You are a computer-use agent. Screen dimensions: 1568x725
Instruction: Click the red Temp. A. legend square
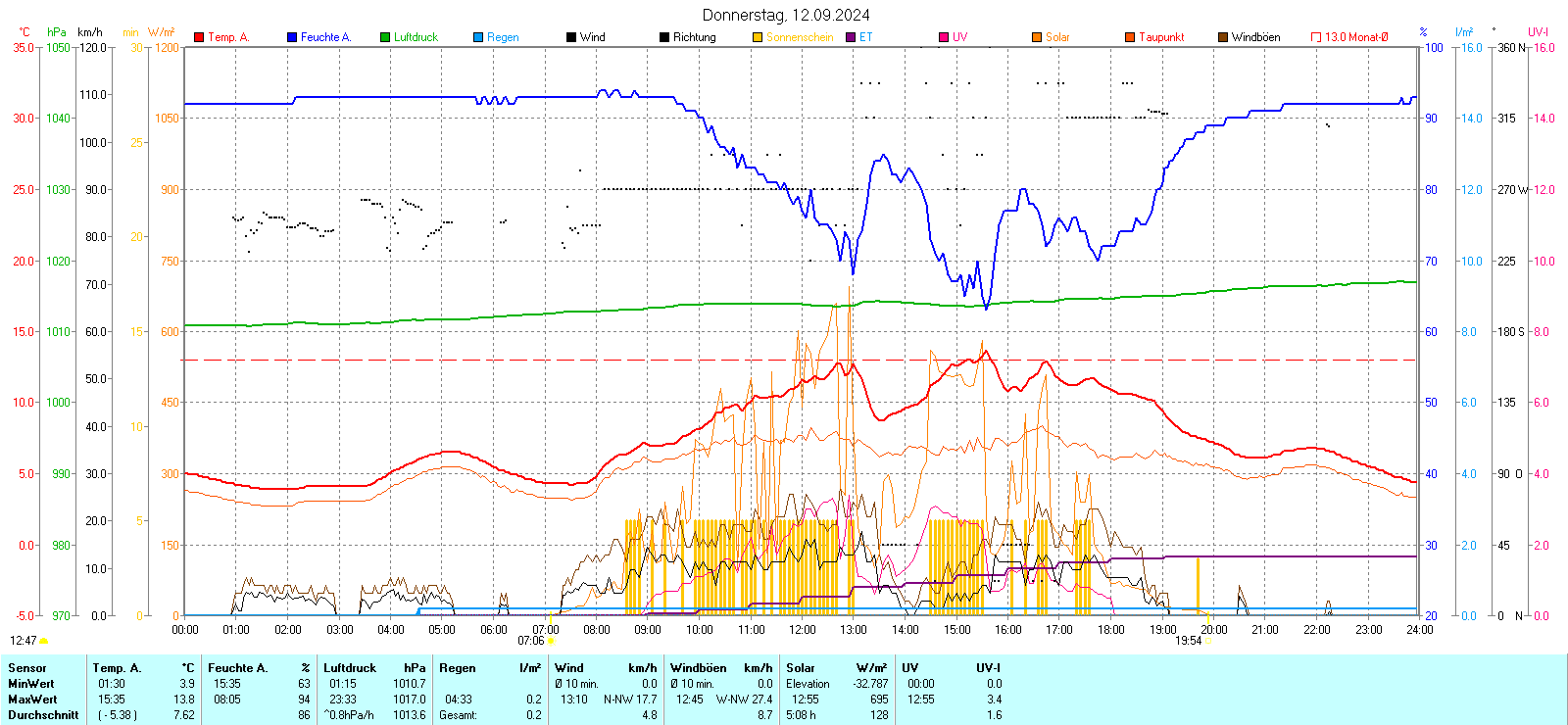click(199, 37)
